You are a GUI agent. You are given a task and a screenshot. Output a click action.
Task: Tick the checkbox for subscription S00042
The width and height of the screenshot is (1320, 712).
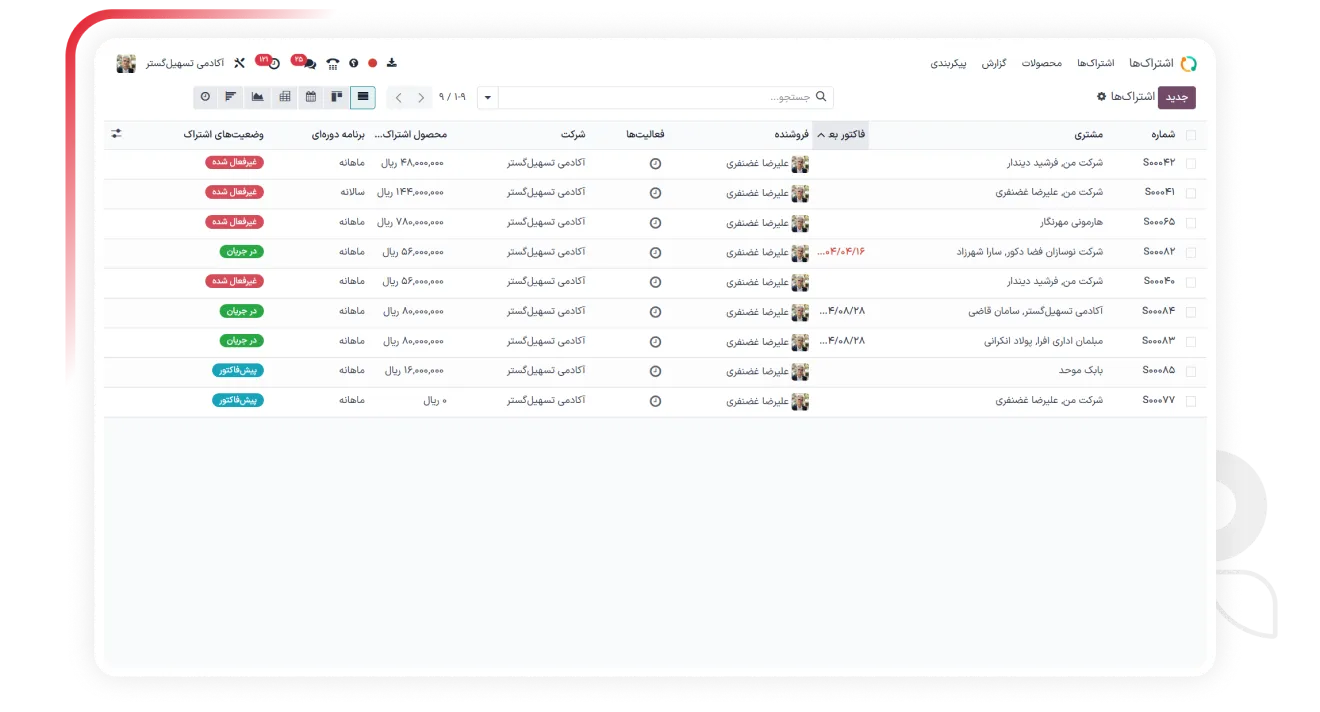point(1190,163)
